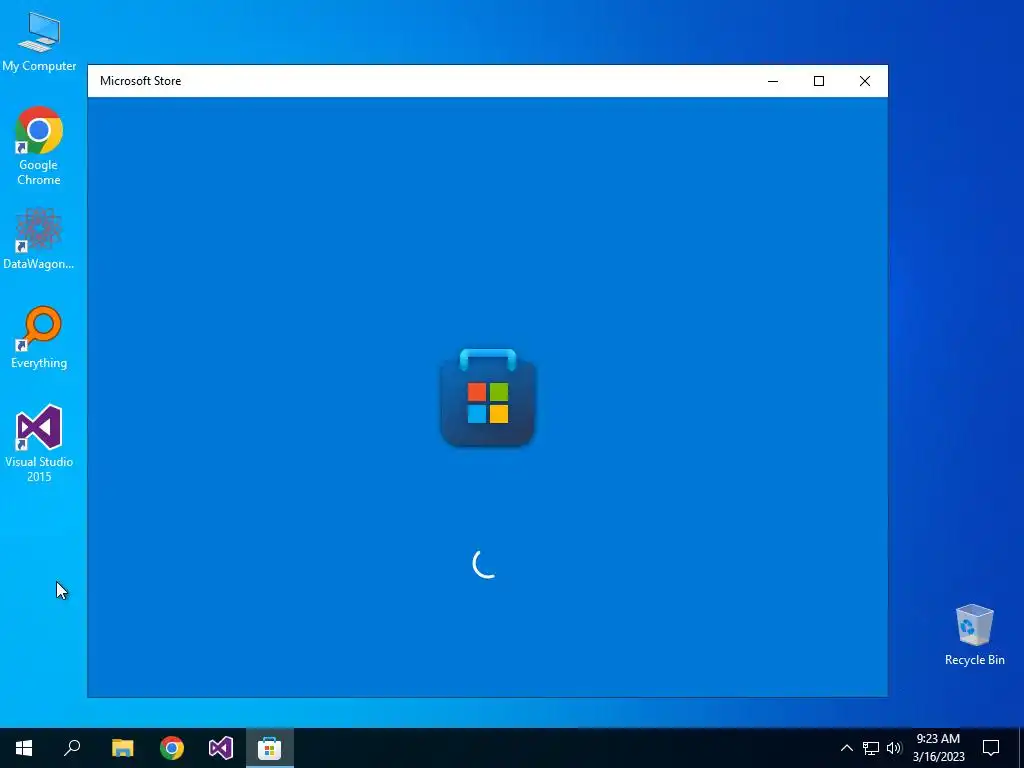This screenshot has height=768, width=1024.
Task: Open the Windows Start menu
Action: [24, 748]
